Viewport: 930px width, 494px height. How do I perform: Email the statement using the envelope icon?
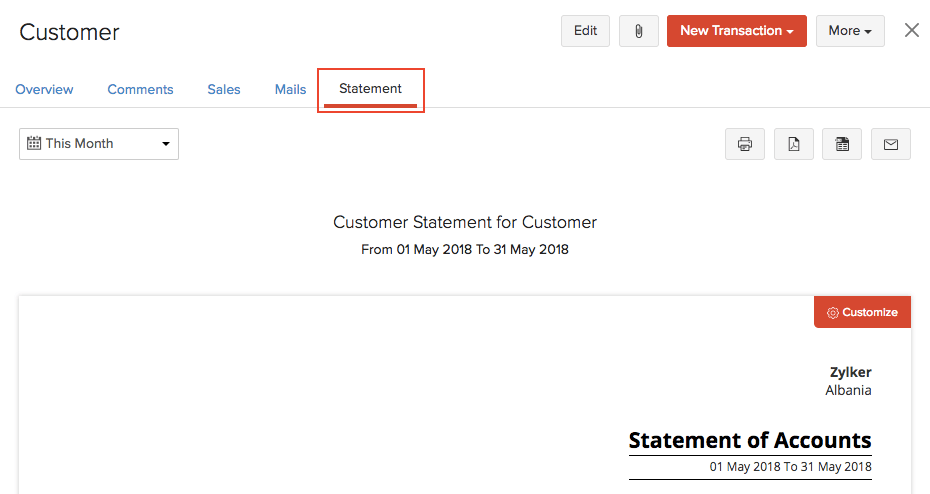890,144
